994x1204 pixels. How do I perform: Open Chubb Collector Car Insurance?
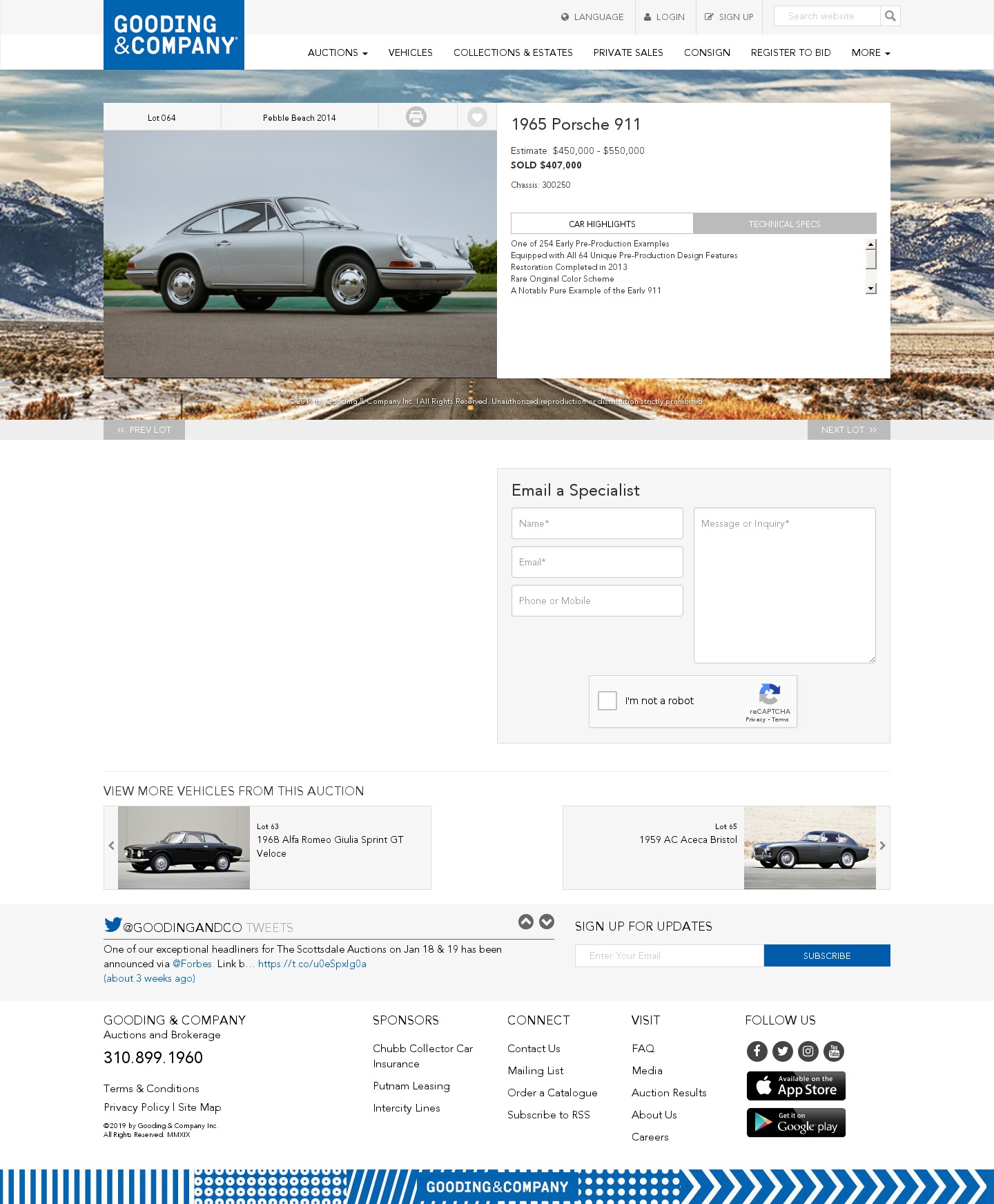click(x=423, y=1056)
